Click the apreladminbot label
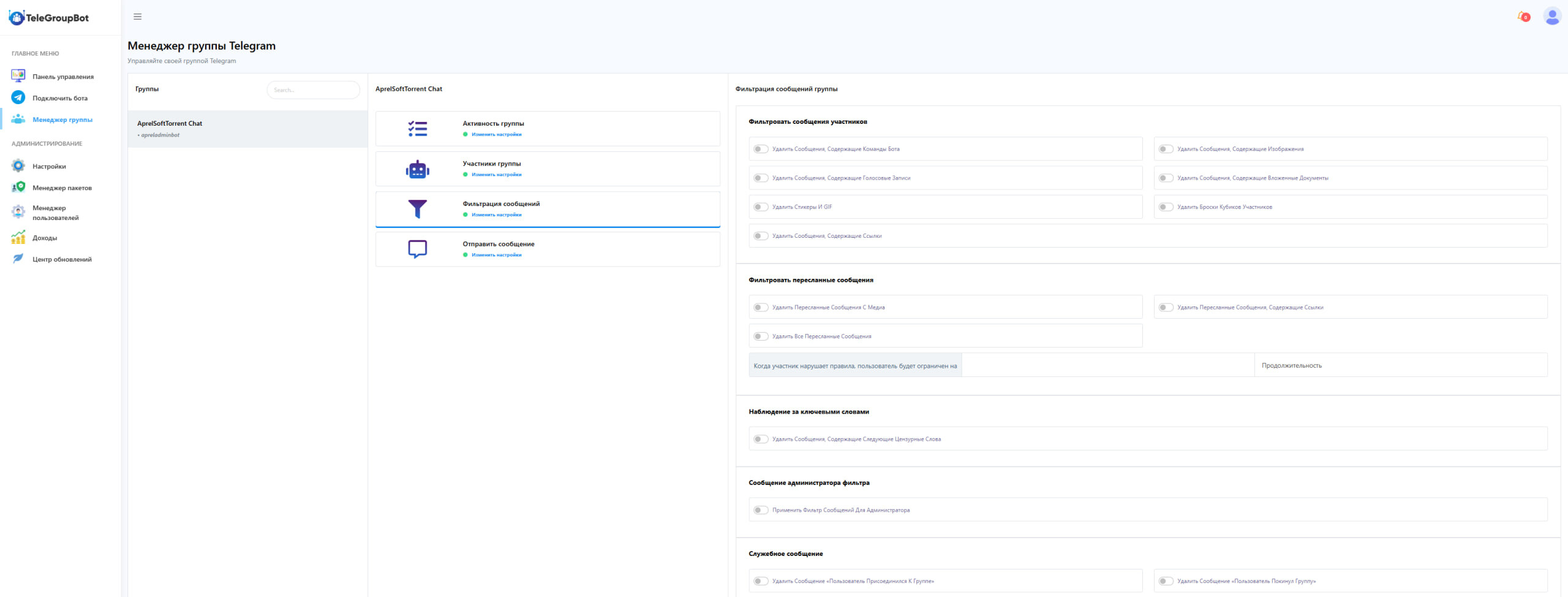 160,135
